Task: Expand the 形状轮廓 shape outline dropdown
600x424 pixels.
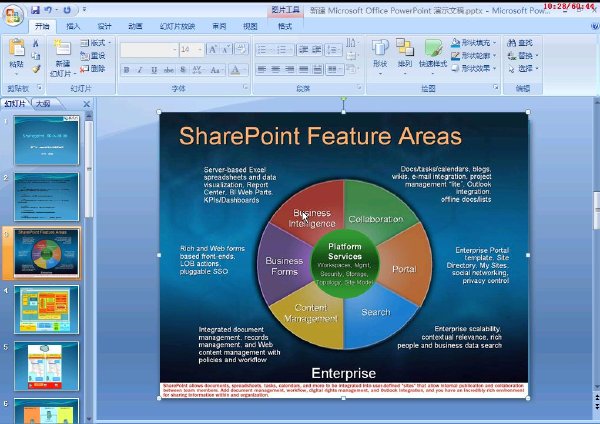Action: (x=474, y=55)
